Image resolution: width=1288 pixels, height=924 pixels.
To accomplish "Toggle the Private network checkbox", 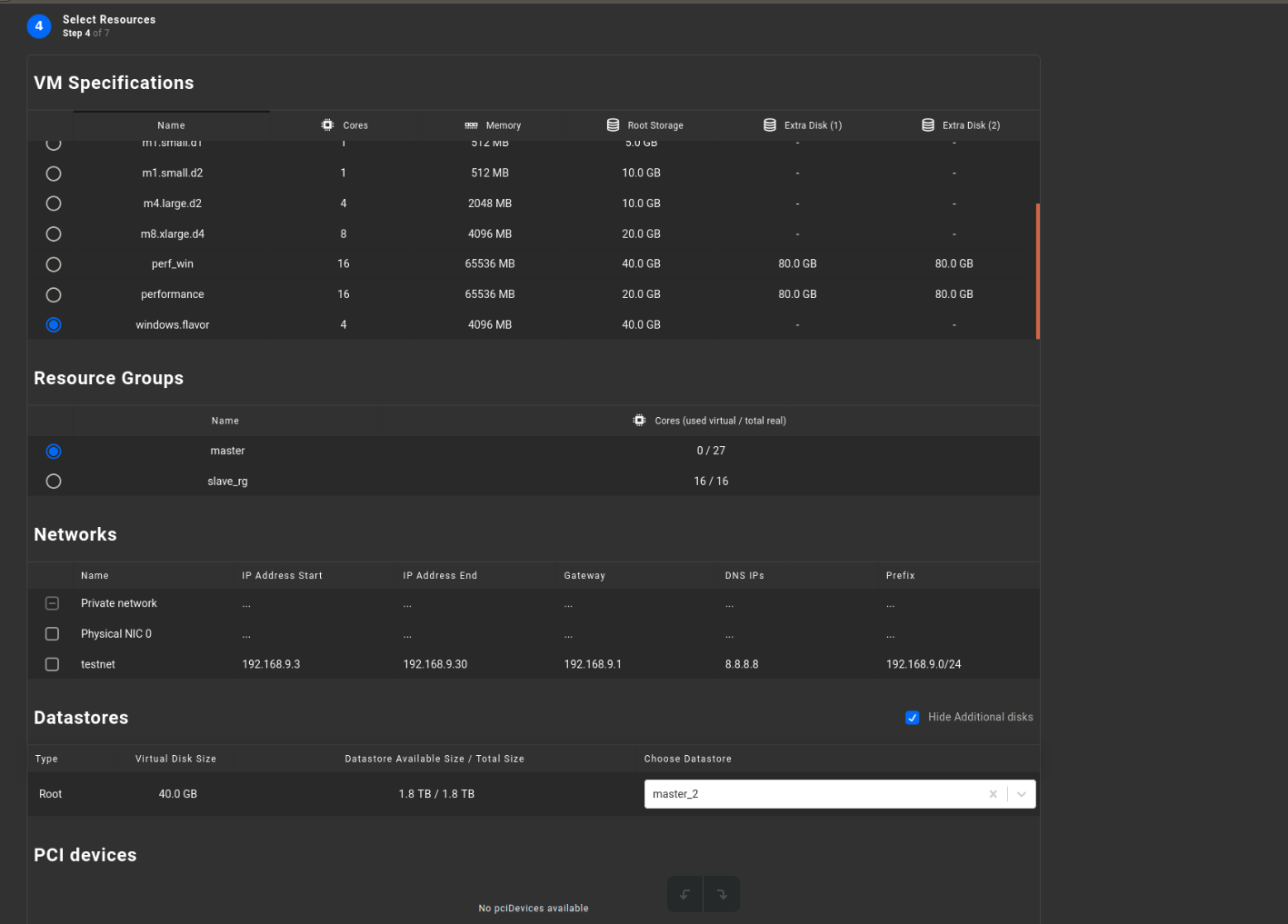I will point(52,603).
